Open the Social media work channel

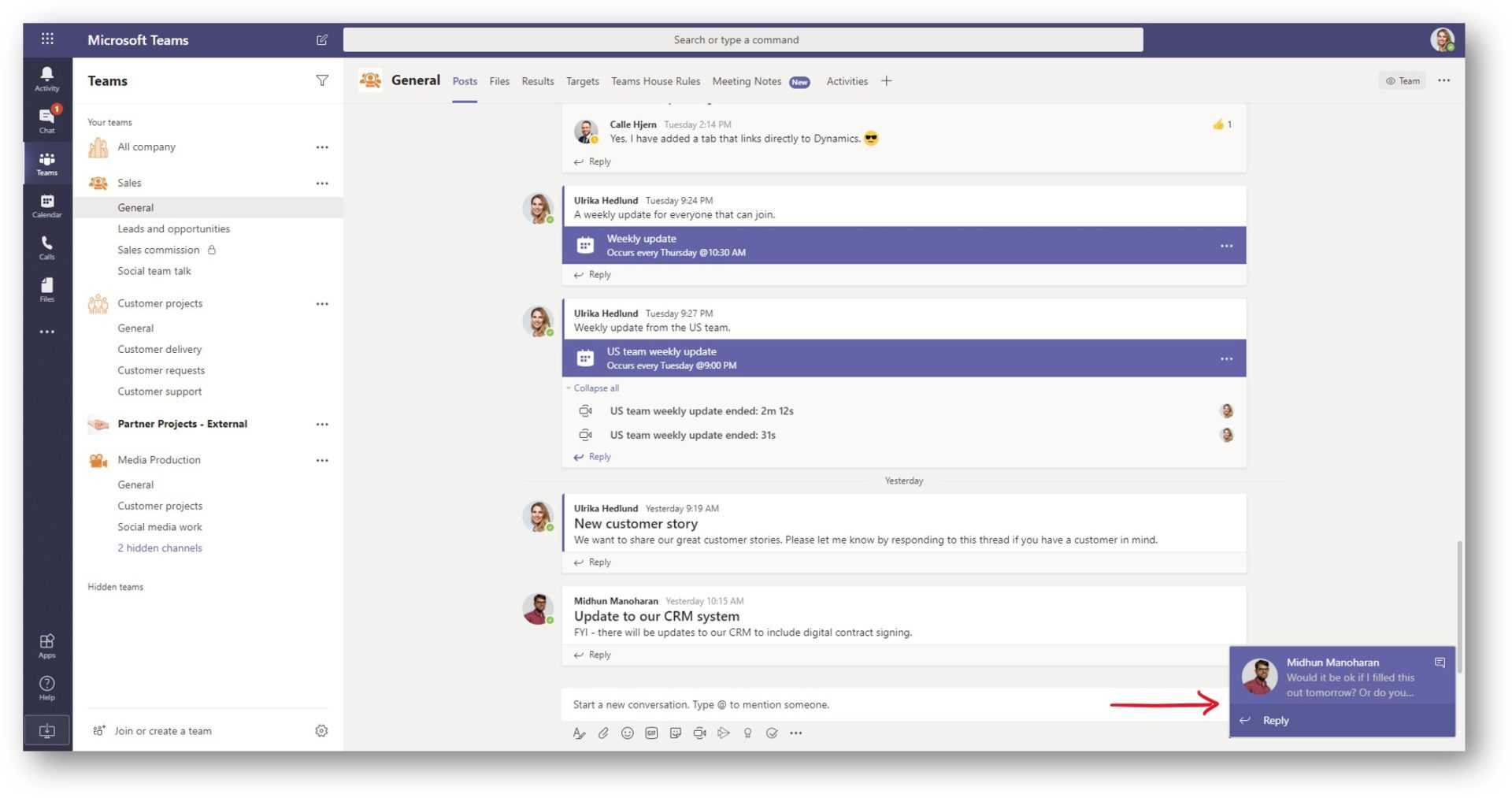point(159,527)
